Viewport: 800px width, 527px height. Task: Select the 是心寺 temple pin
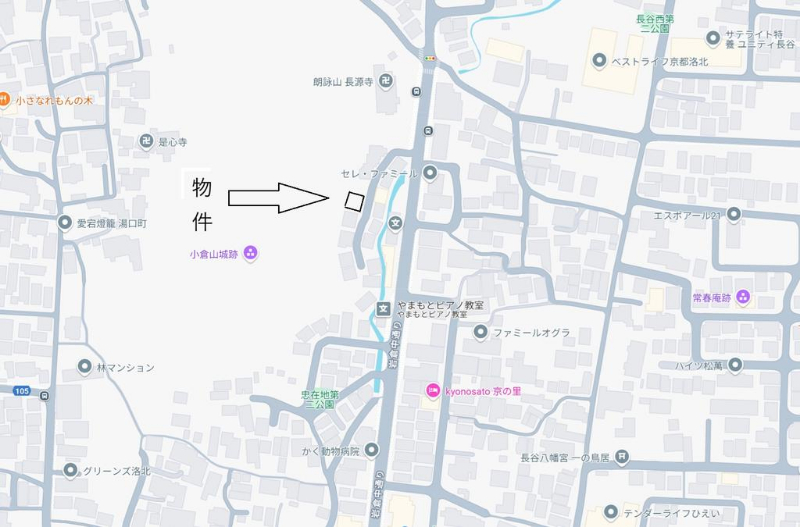[146, 141]
